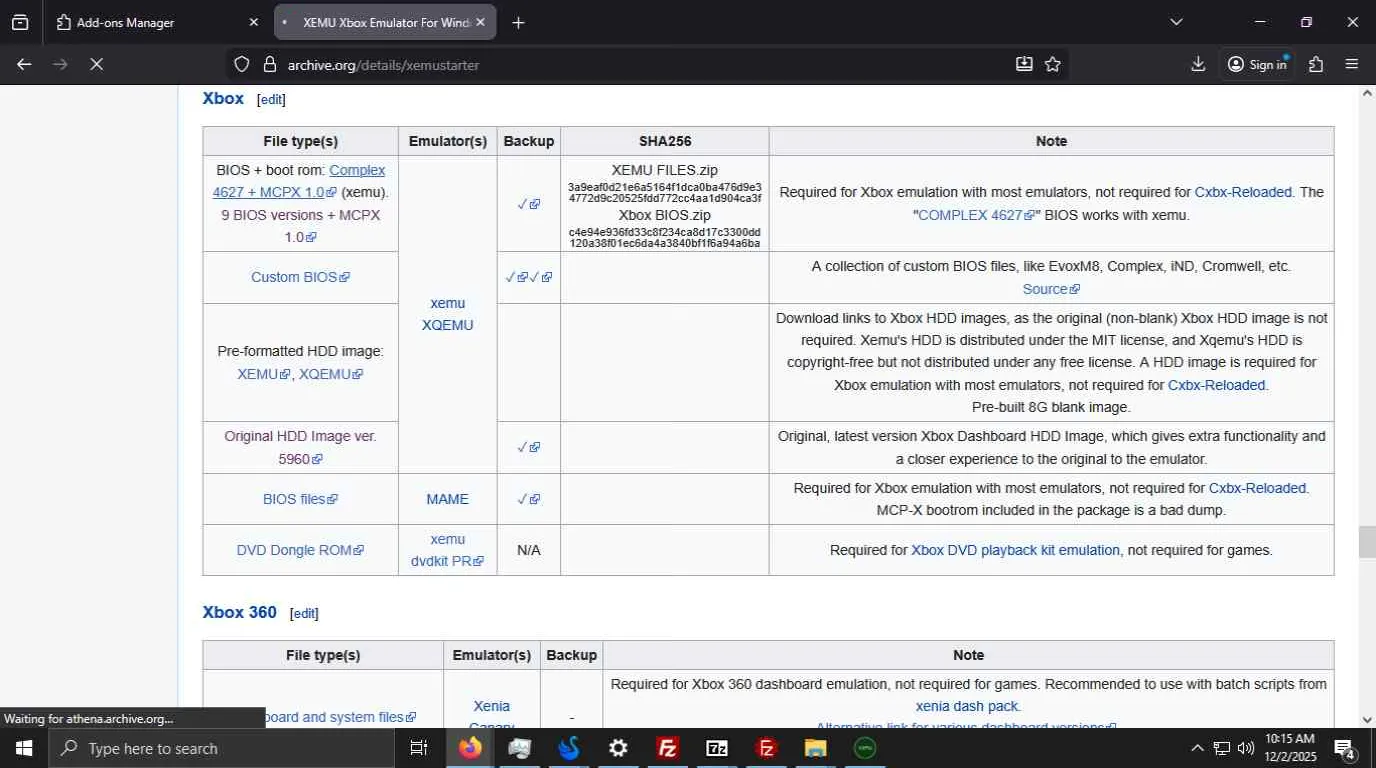Open Settings gear from the taskbar
Image resolution: width=1376 pixels, height=768 pixels.
618,748
